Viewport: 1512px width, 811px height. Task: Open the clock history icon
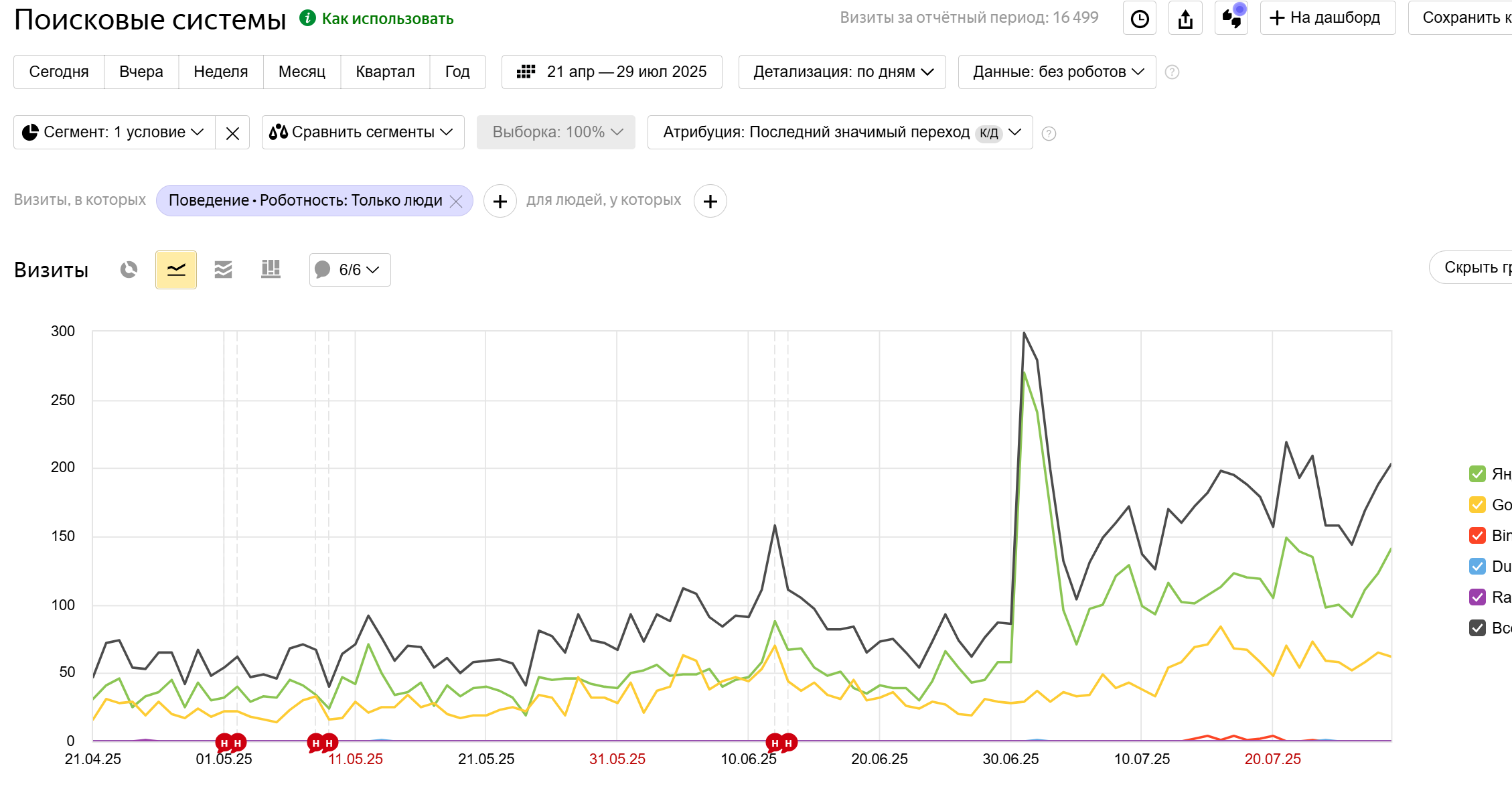pos(1140,18)
